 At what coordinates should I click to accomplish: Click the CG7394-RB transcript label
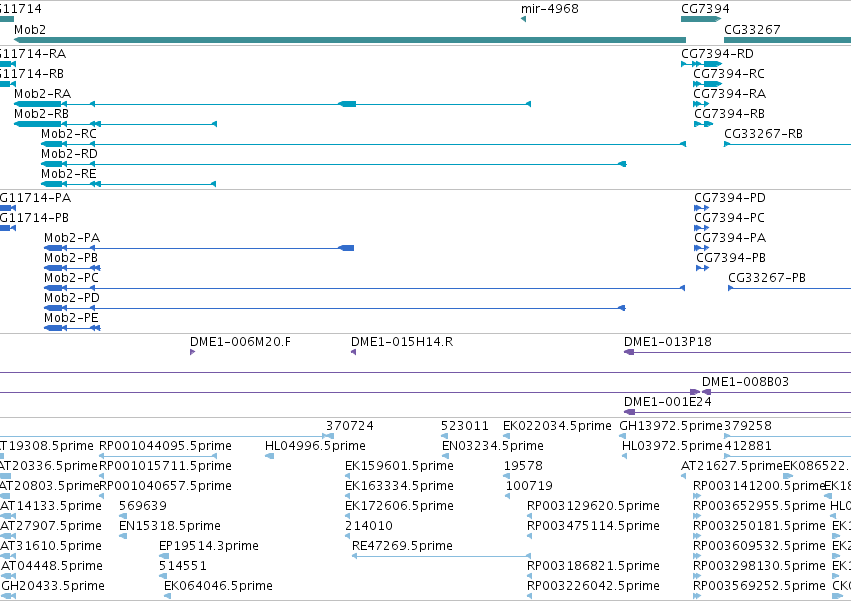(729, 114)
